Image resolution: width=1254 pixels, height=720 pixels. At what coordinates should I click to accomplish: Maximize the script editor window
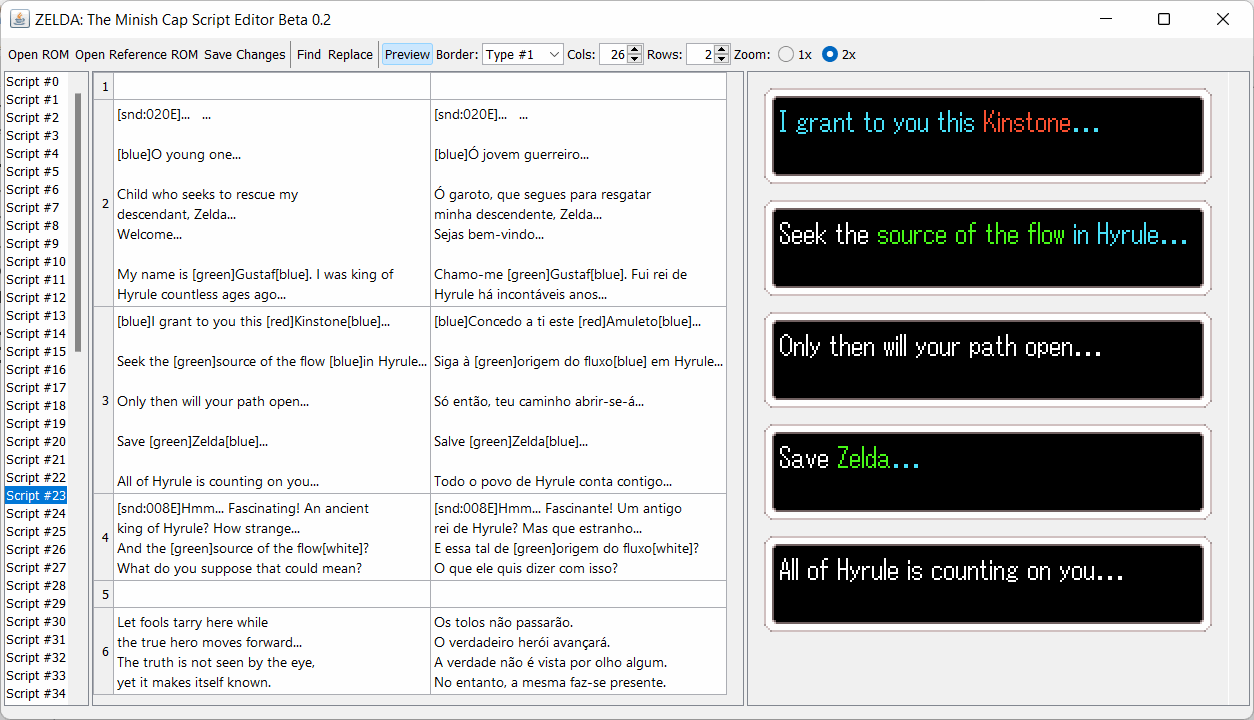tap(1164, 19)
